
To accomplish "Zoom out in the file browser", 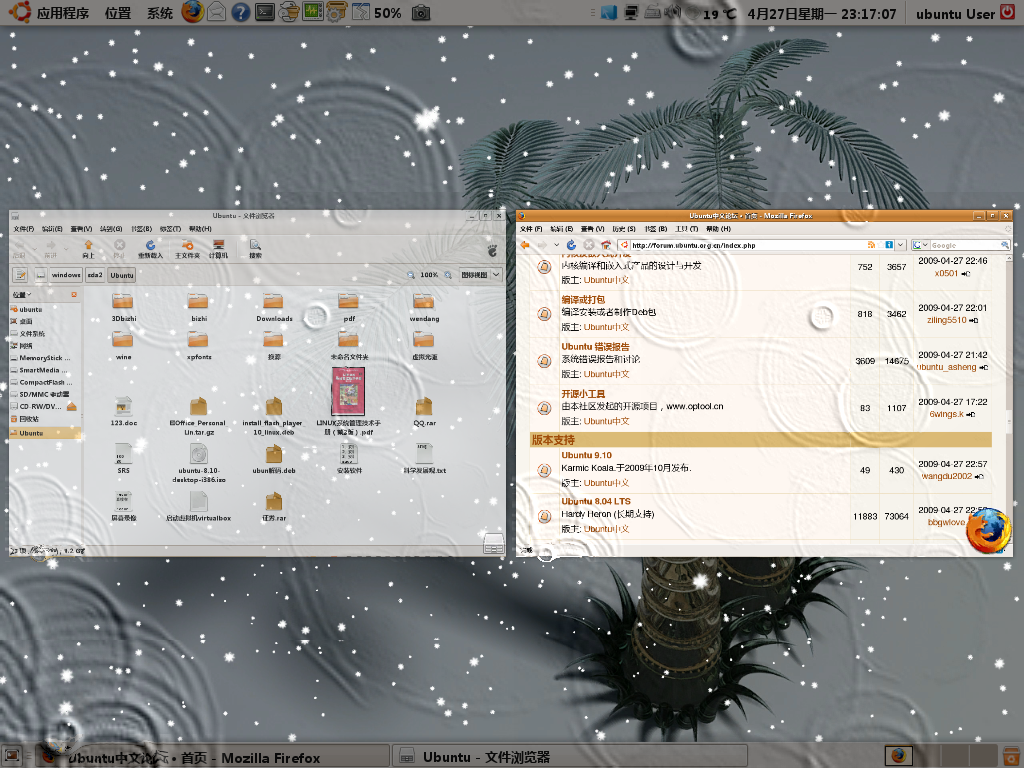I will click(x=411, y=275).
